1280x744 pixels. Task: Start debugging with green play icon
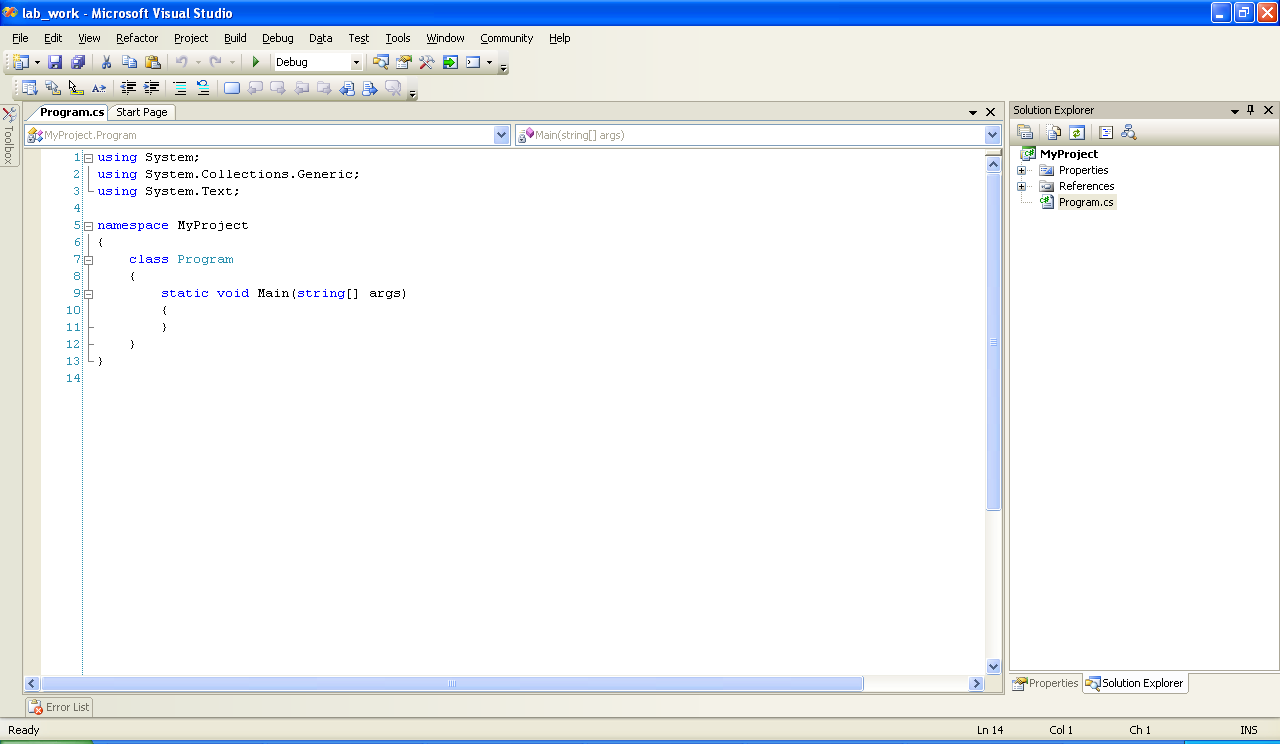(256, 62)
